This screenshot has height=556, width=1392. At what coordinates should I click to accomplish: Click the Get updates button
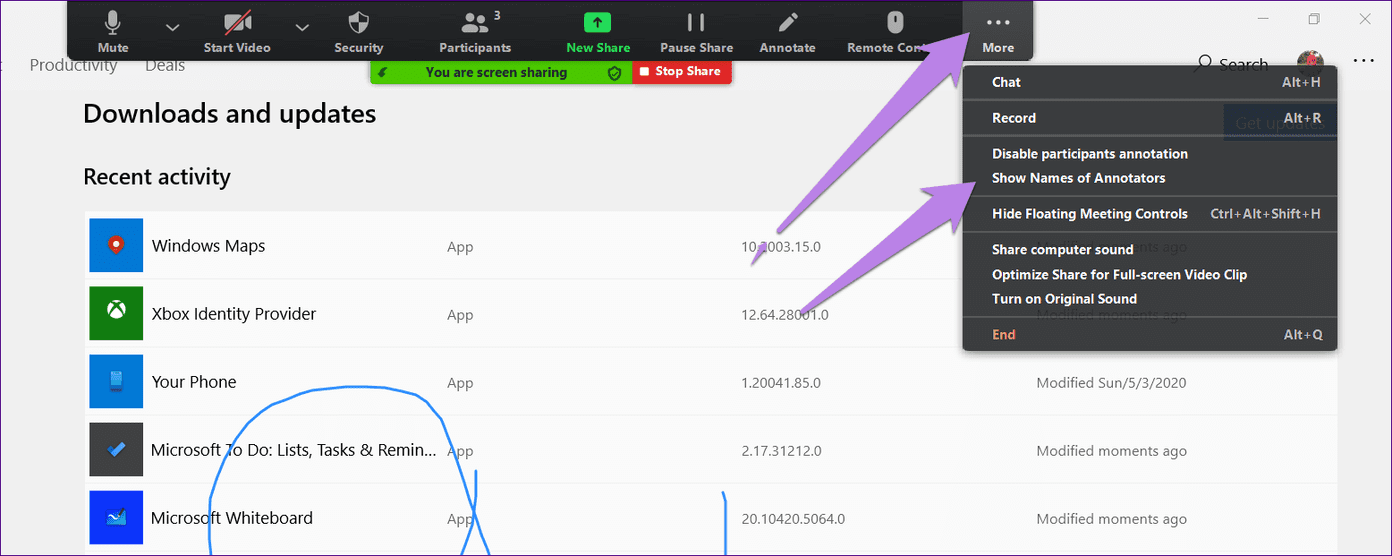click(1281, 122)
